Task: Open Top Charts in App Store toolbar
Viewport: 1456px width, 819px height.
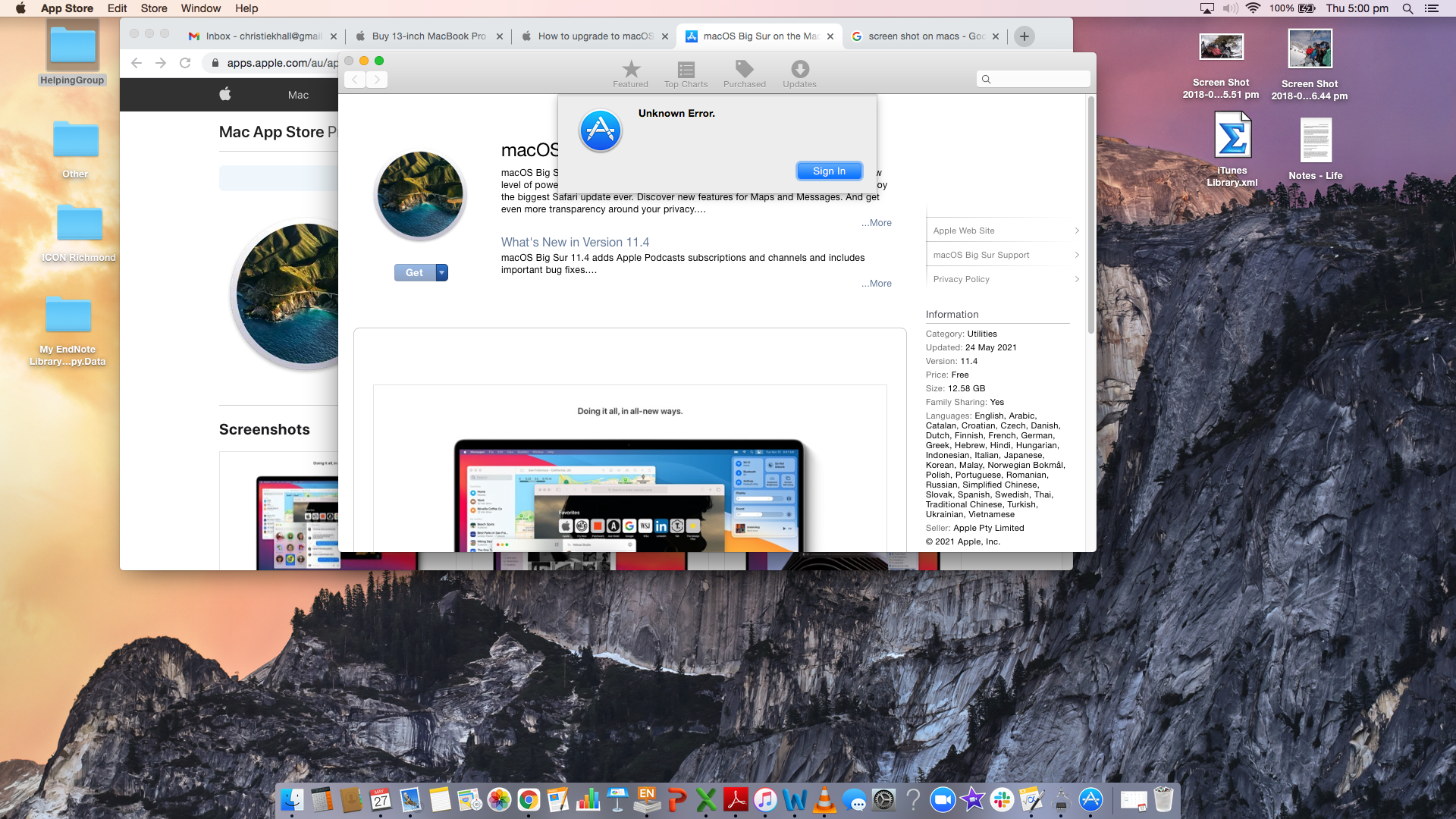Action: coord(686,74)
